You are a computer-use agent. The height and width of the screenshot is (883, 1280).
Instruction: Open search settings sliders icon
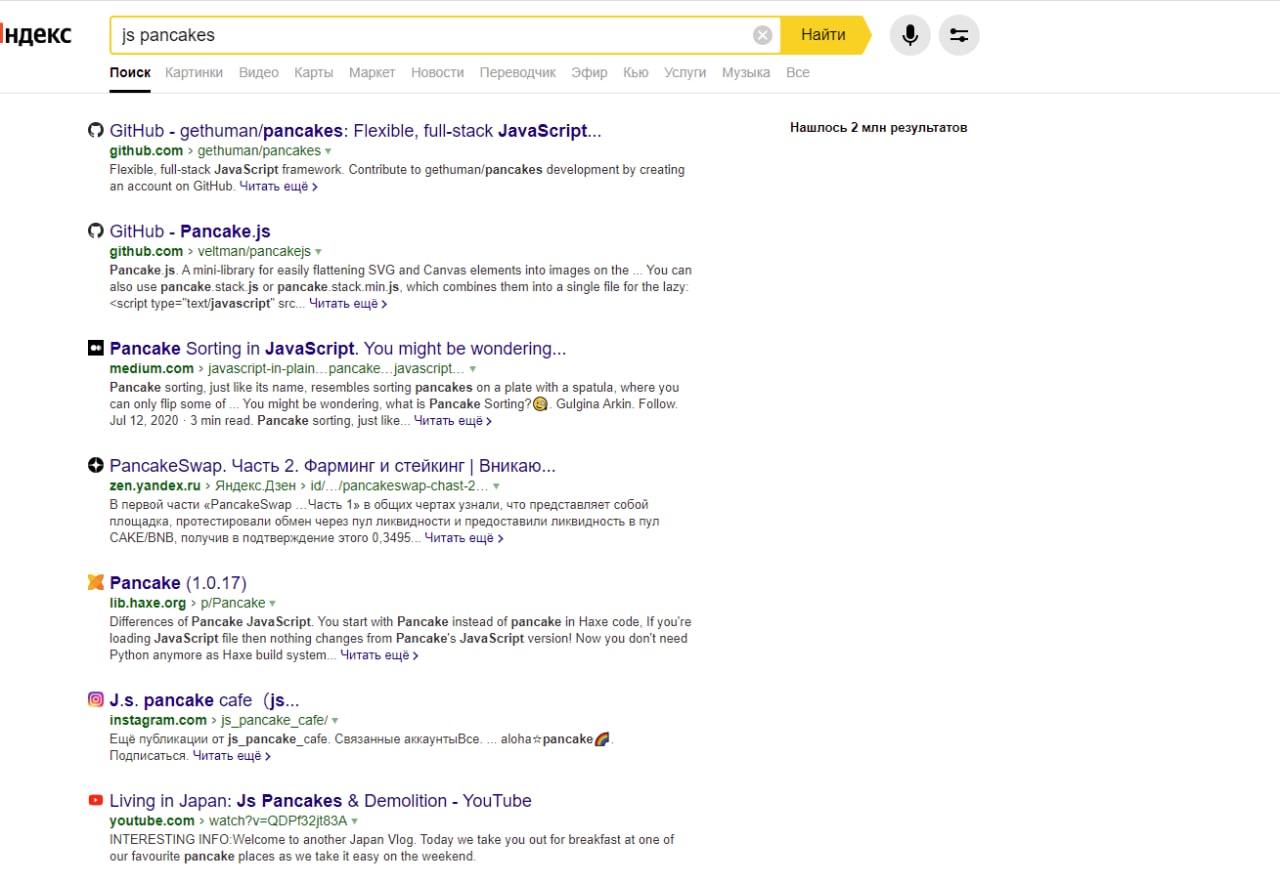959,35
